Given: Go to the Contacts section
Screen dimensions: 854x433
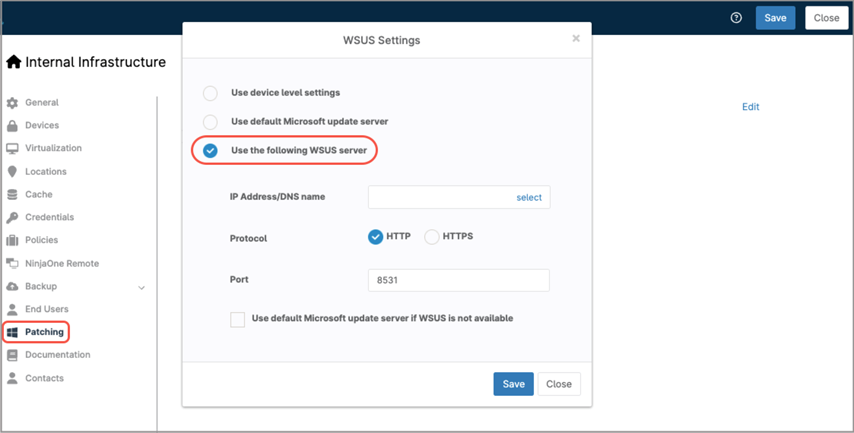Looking at the screenshot, I should pos(44,379).
